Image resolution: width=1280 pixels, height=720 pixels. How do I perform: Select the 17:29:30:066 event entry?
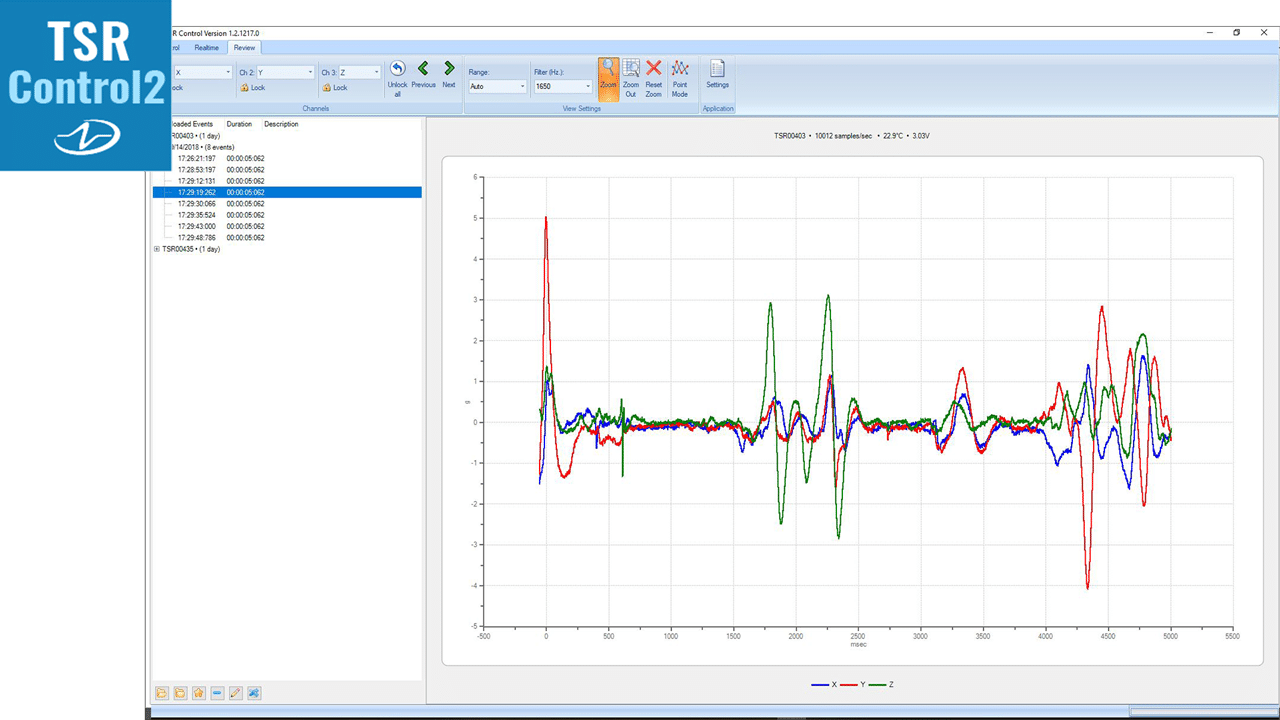click(x=196, y=204)
